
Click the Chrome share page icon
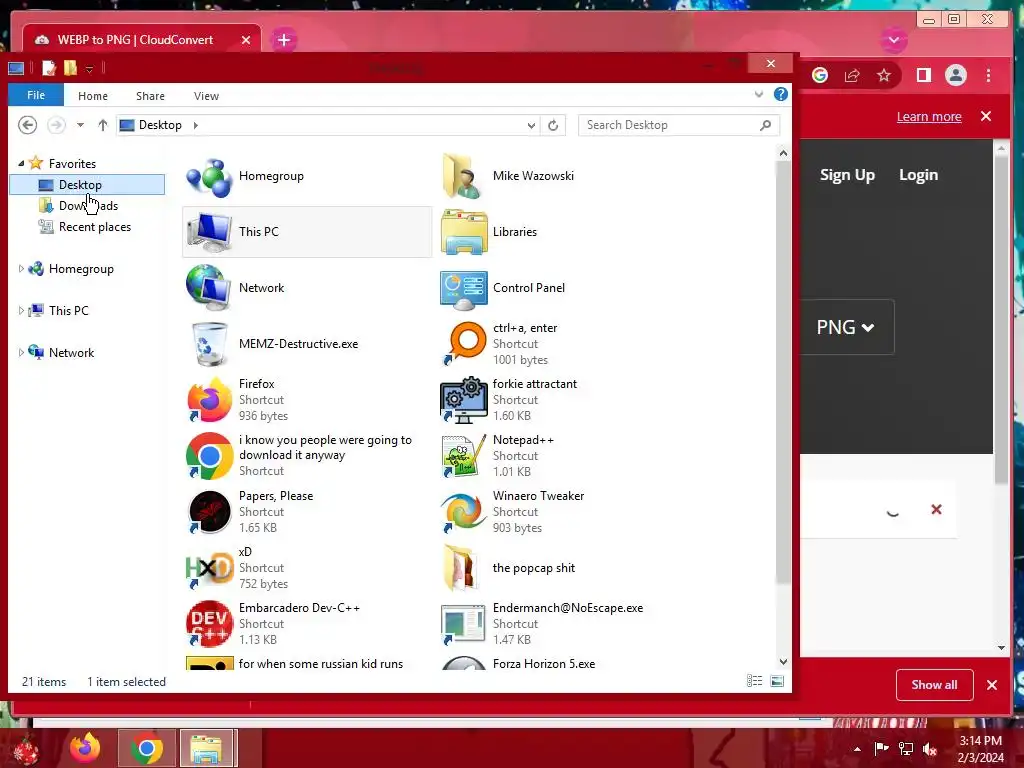852,75
